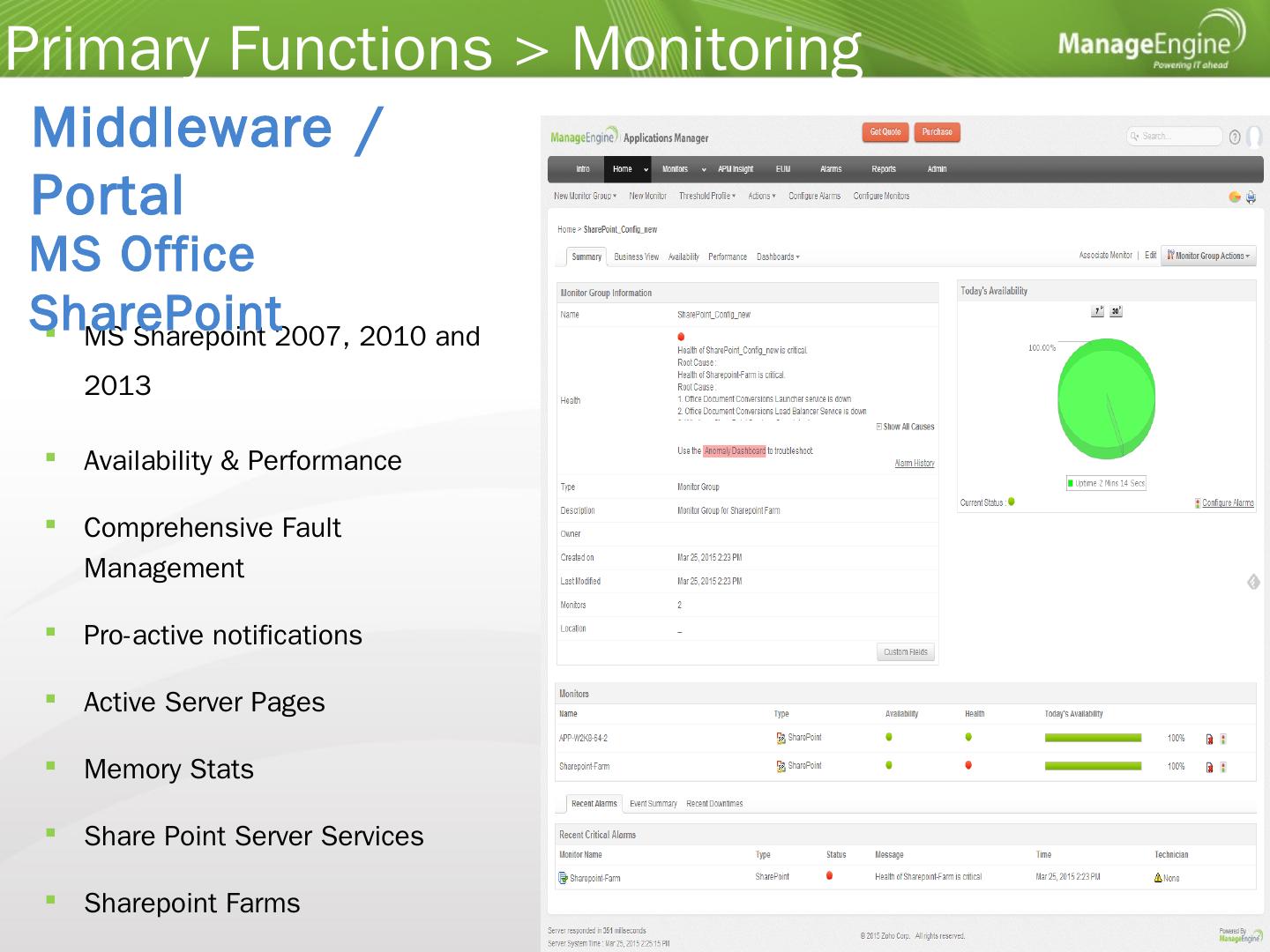This screenshot has height=952, width=1270.
Task: Click the Monitor Group Actions tools icon
Action: click(x=1170, y=256)
